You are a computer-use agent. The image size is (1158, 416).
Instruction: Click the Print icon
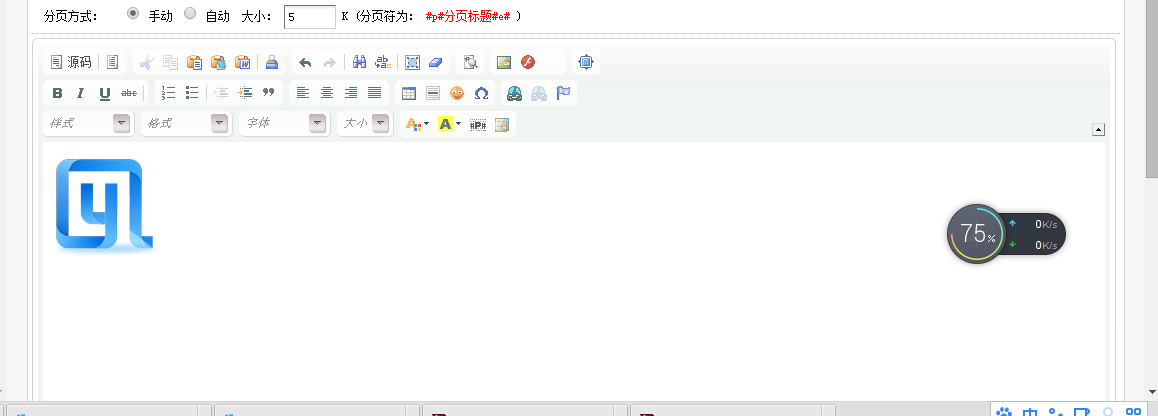pos(272,62)
